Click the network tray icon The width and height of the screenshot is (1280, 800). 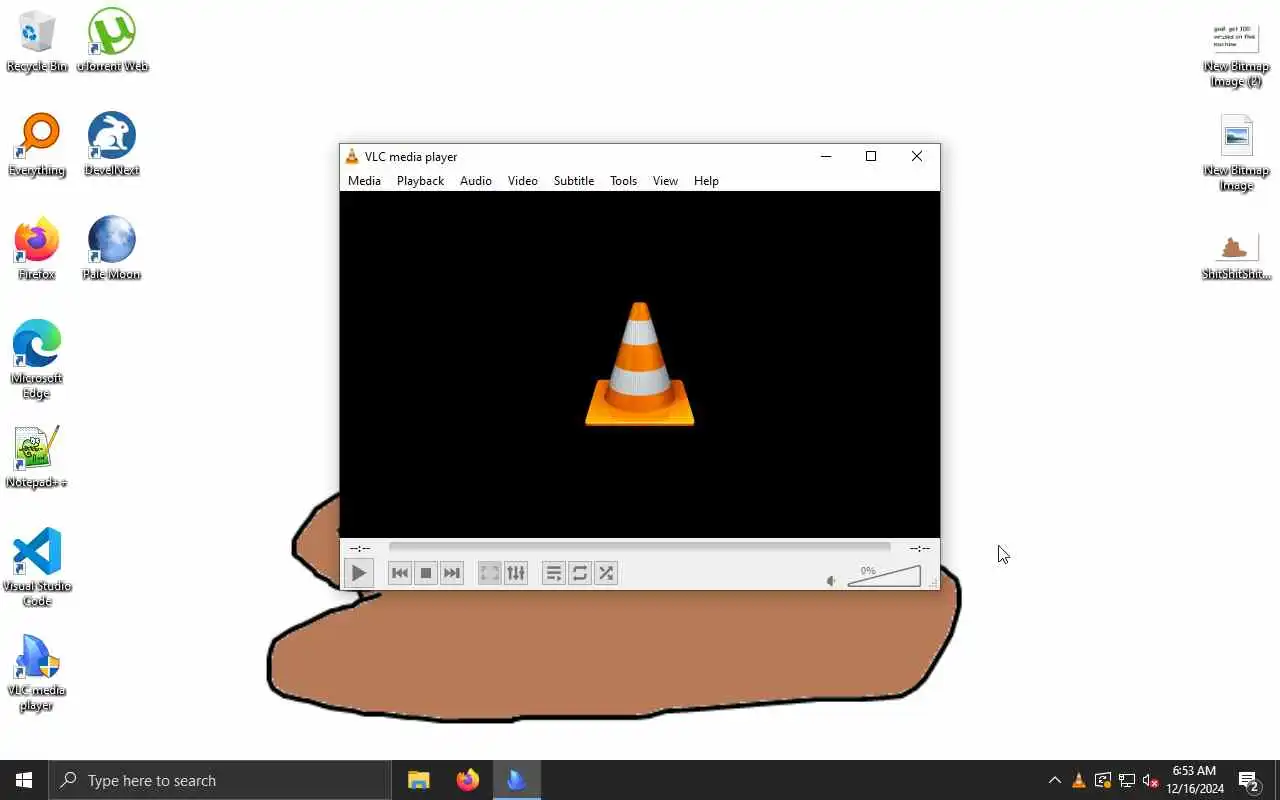[x=1126, y=781]
